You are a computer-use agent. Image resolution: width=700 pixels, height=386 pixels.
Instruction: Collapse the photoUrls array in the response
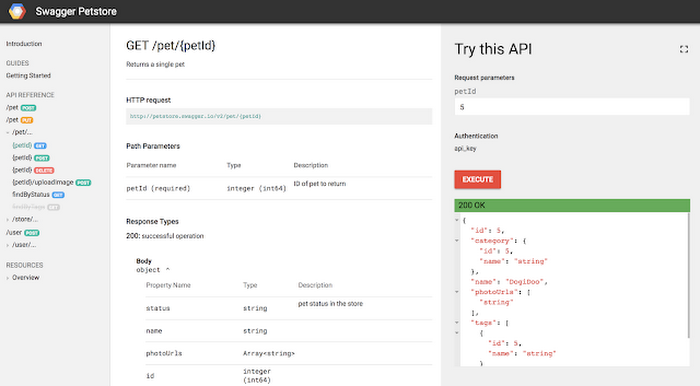(x=457, y=292)
